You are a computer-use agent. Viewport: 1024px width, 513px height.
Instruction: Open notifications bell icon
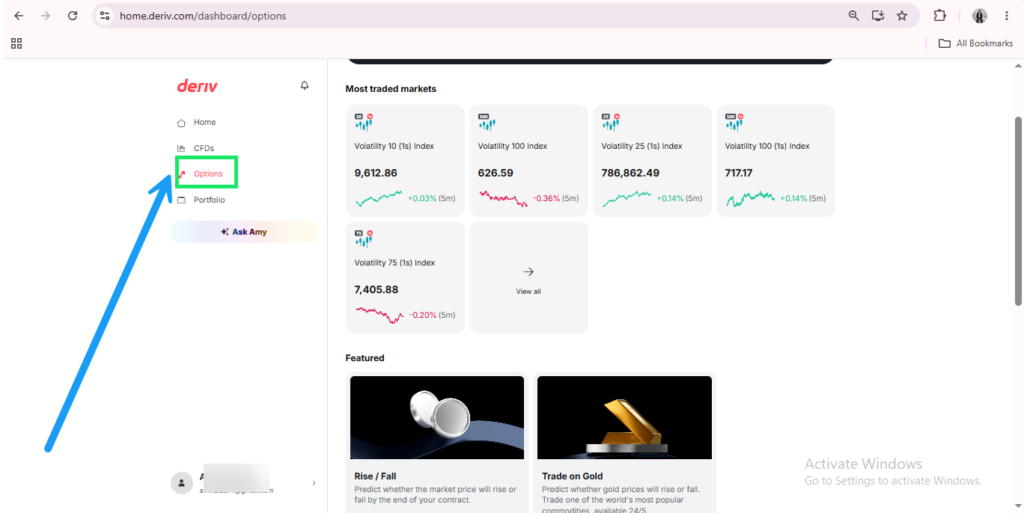pyautogui.click(x=304, y=86)
